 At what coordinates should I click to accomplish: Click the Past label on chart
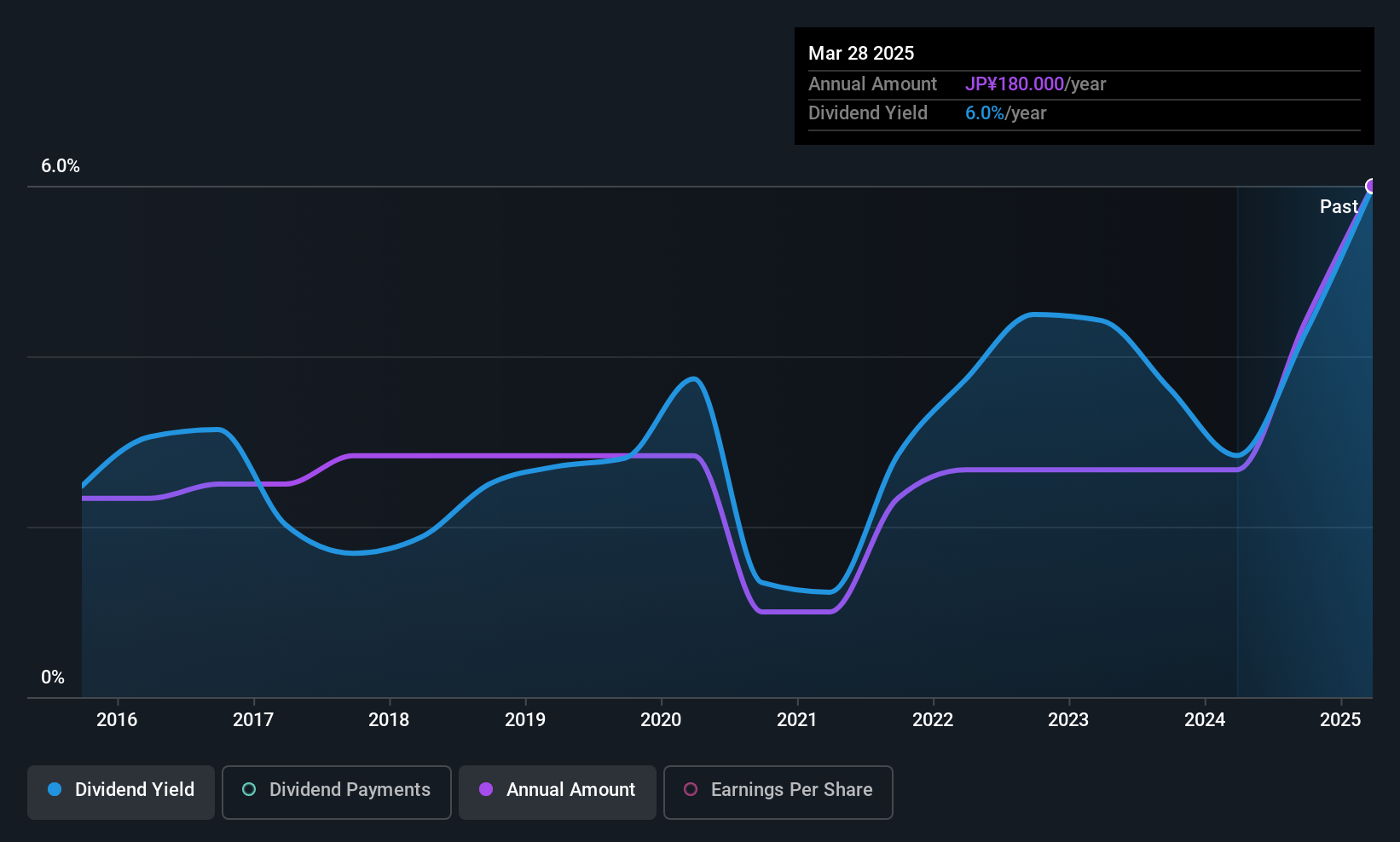[1339, 207]
